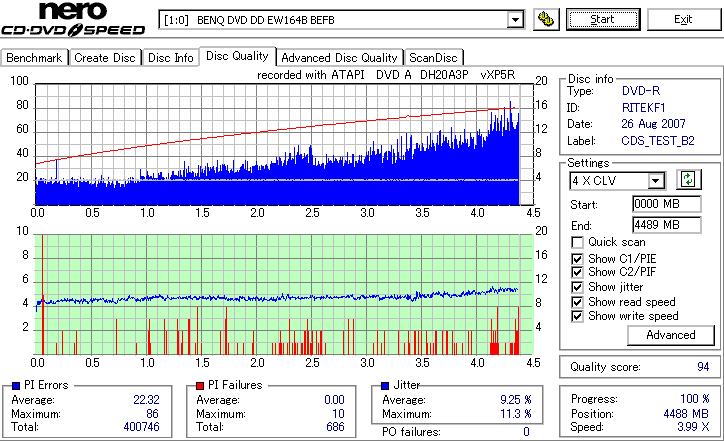This screenshot has width=724, height=441.
Task: Click the PI Errors total 400746
Action: (x=141, y=427)
